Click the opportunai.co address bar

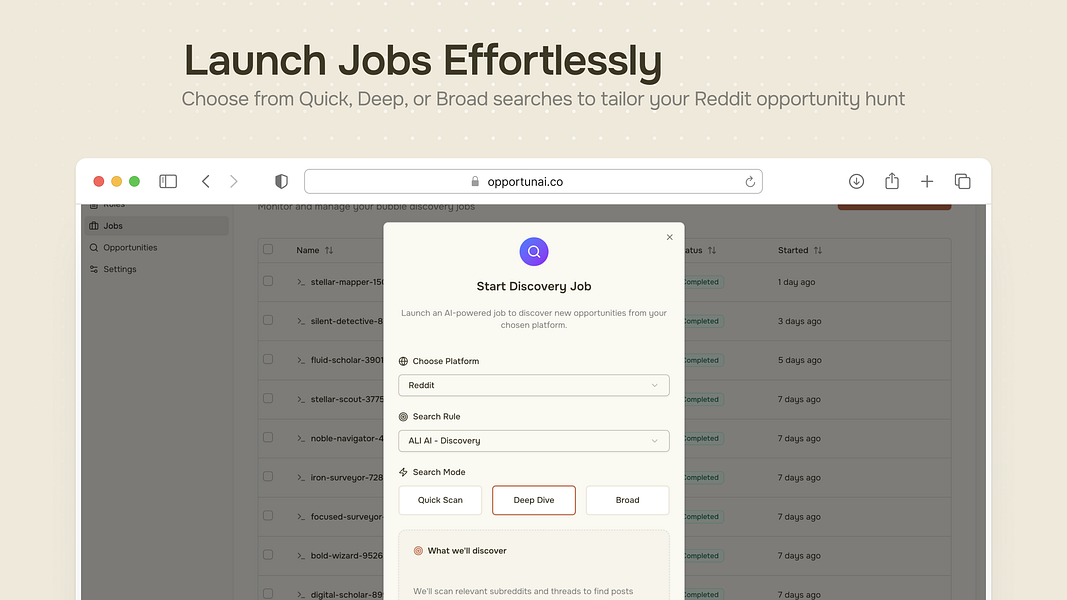(x=533, y=181)
